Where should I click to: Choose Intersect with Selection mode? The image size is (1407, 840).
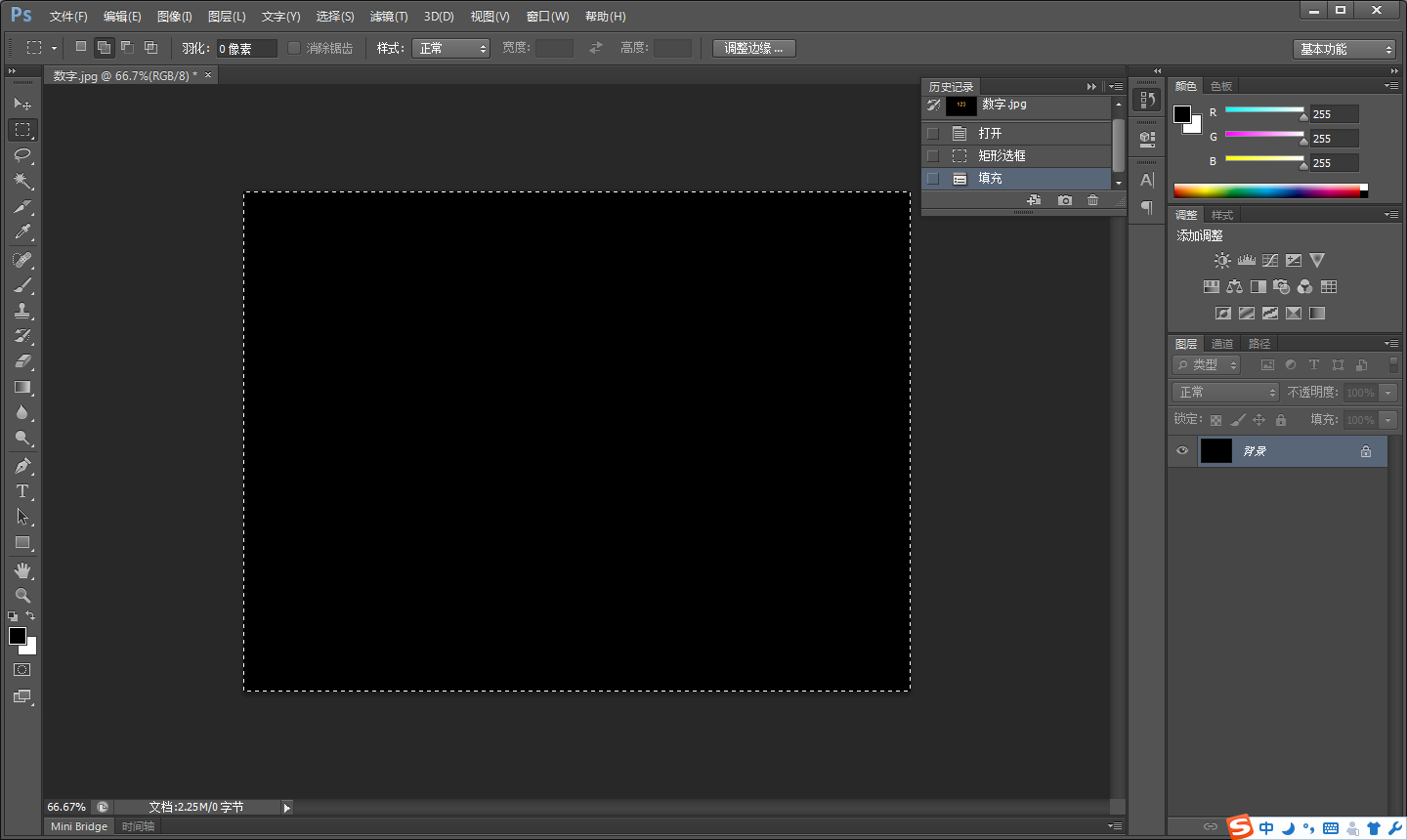(x=150, y=47)
